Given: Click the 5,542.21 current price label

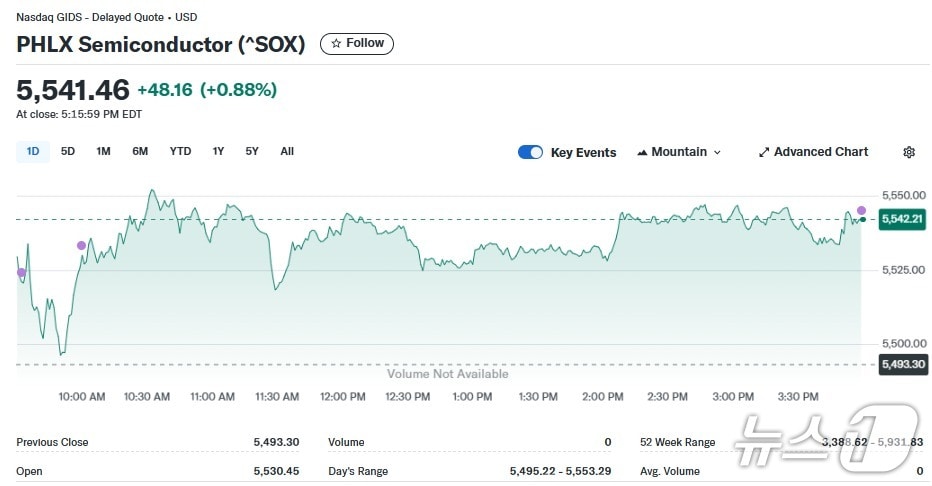Looking at the screenshot, I should click(901, 219).
